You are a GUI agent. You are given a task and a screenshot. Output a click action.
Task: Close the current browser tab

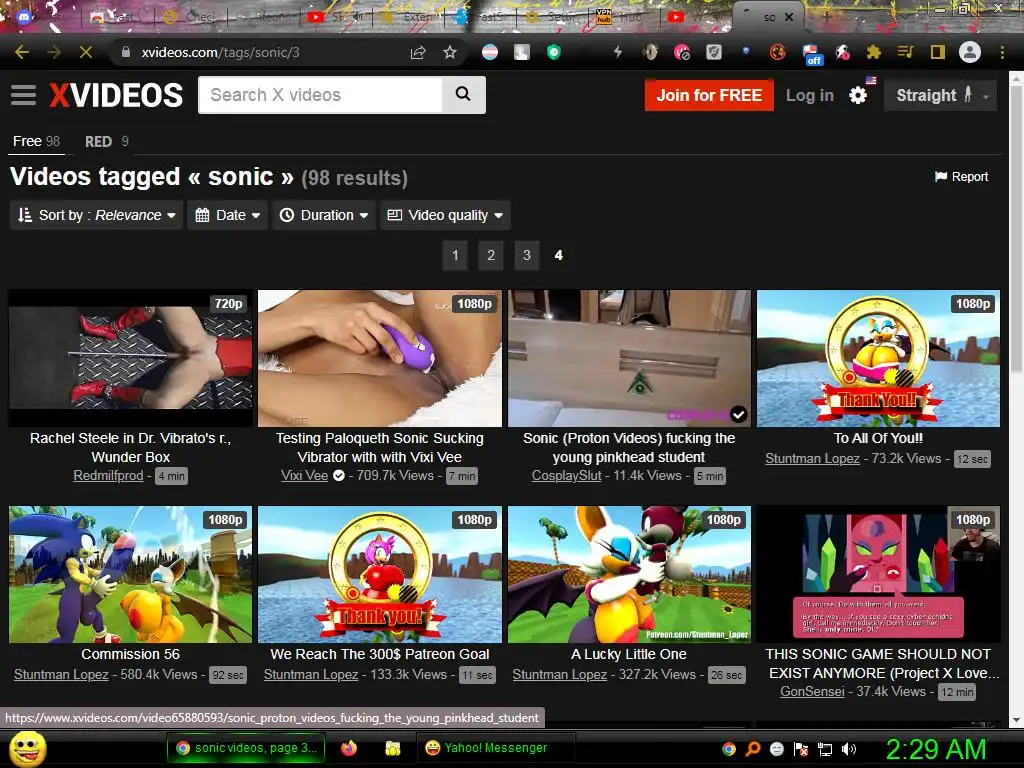point(789,17)
